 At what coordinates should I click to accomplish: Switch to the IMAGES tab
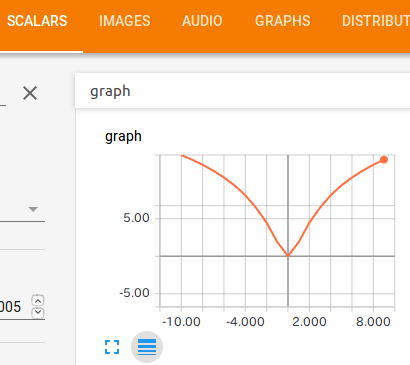click(x=125, y=21)
